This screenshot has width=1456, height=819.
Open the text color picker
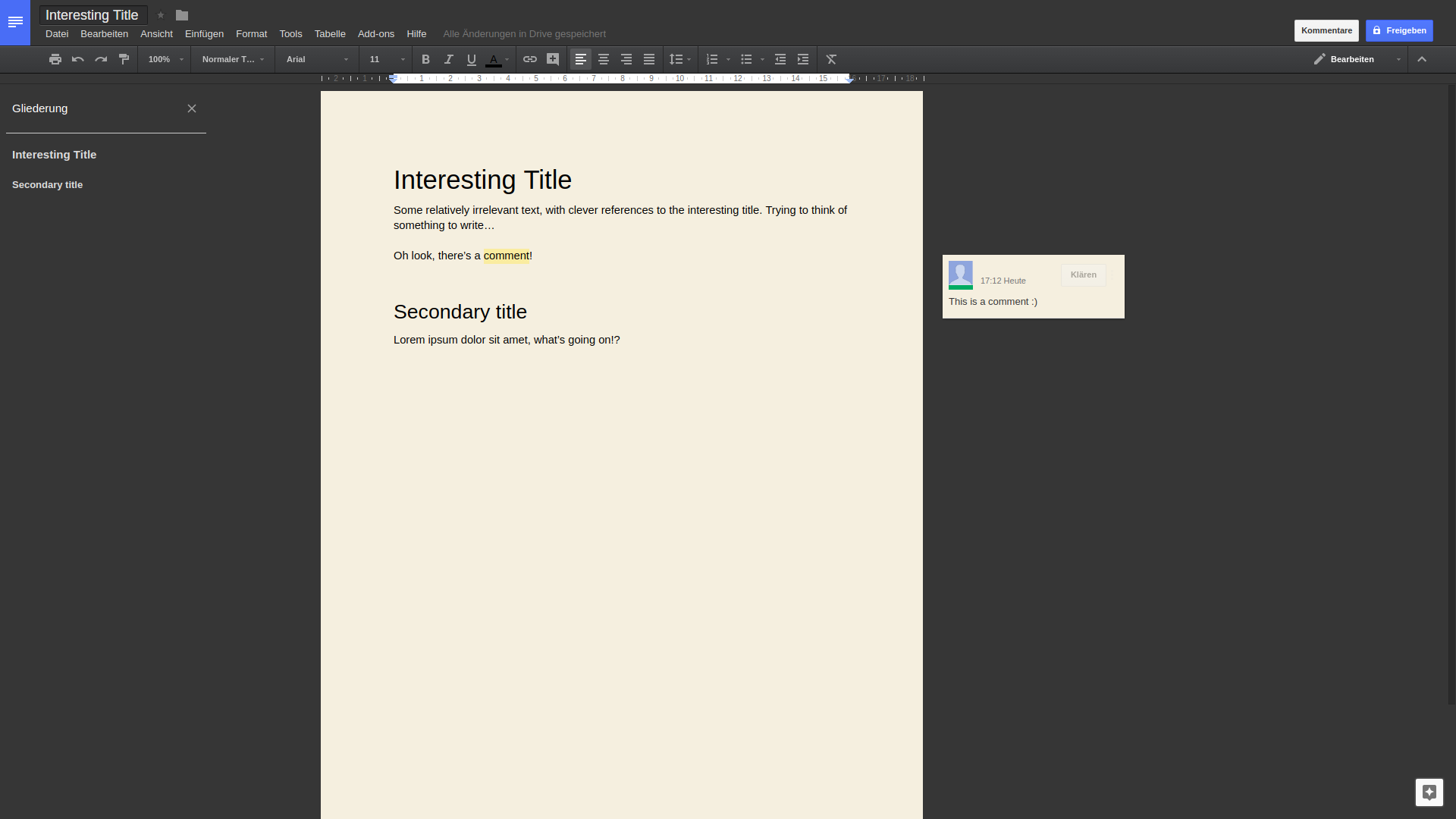point(496,59)
